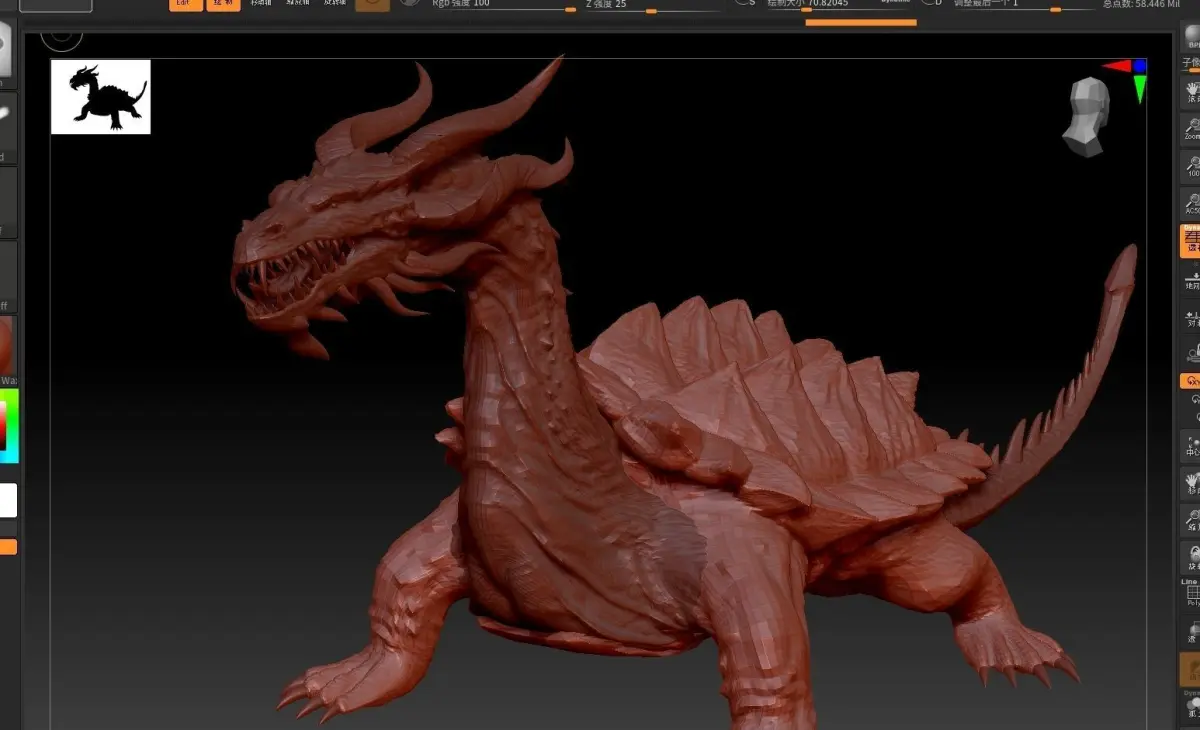
Task: Activate Rotate (旋转) transform mode
Action: [x=335, y=4]
